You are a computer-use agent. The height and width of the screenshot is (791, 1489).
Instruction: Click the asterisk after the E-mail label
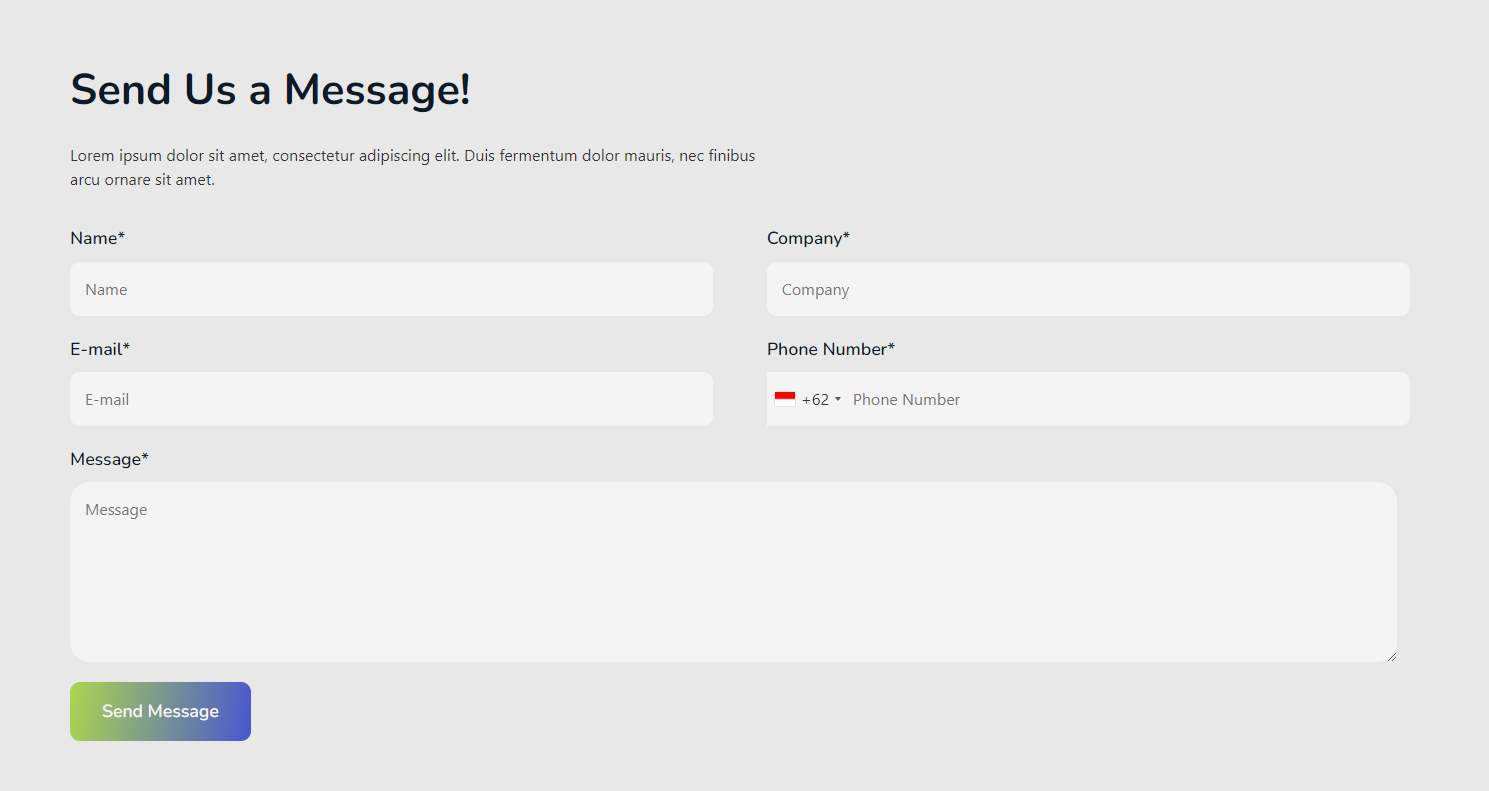[x=126, y=348]
